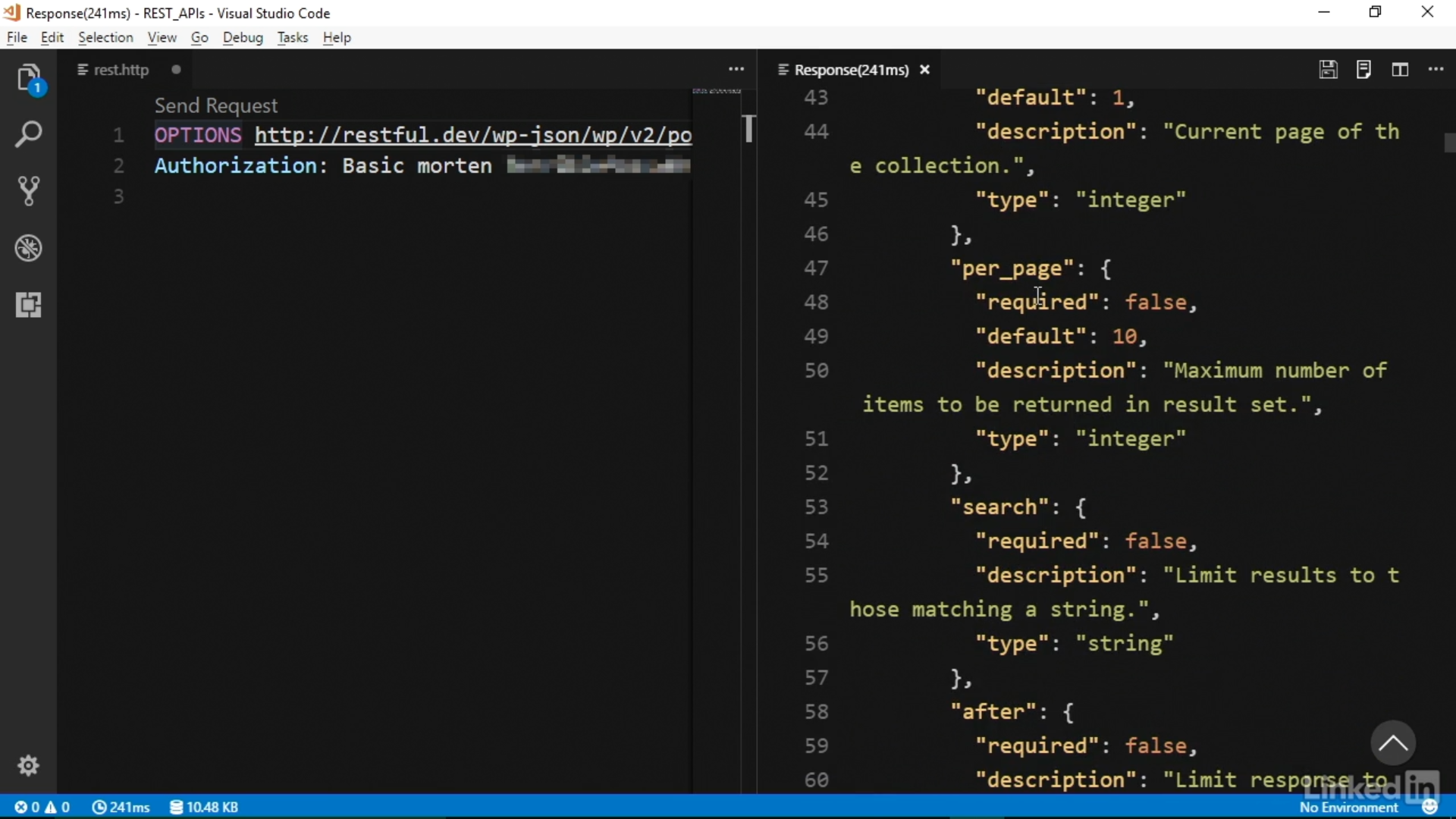The height and width of the screenshot is (819, 1456).
Task: Click the OPTIONS method keyword
Action: pos(198,135)
